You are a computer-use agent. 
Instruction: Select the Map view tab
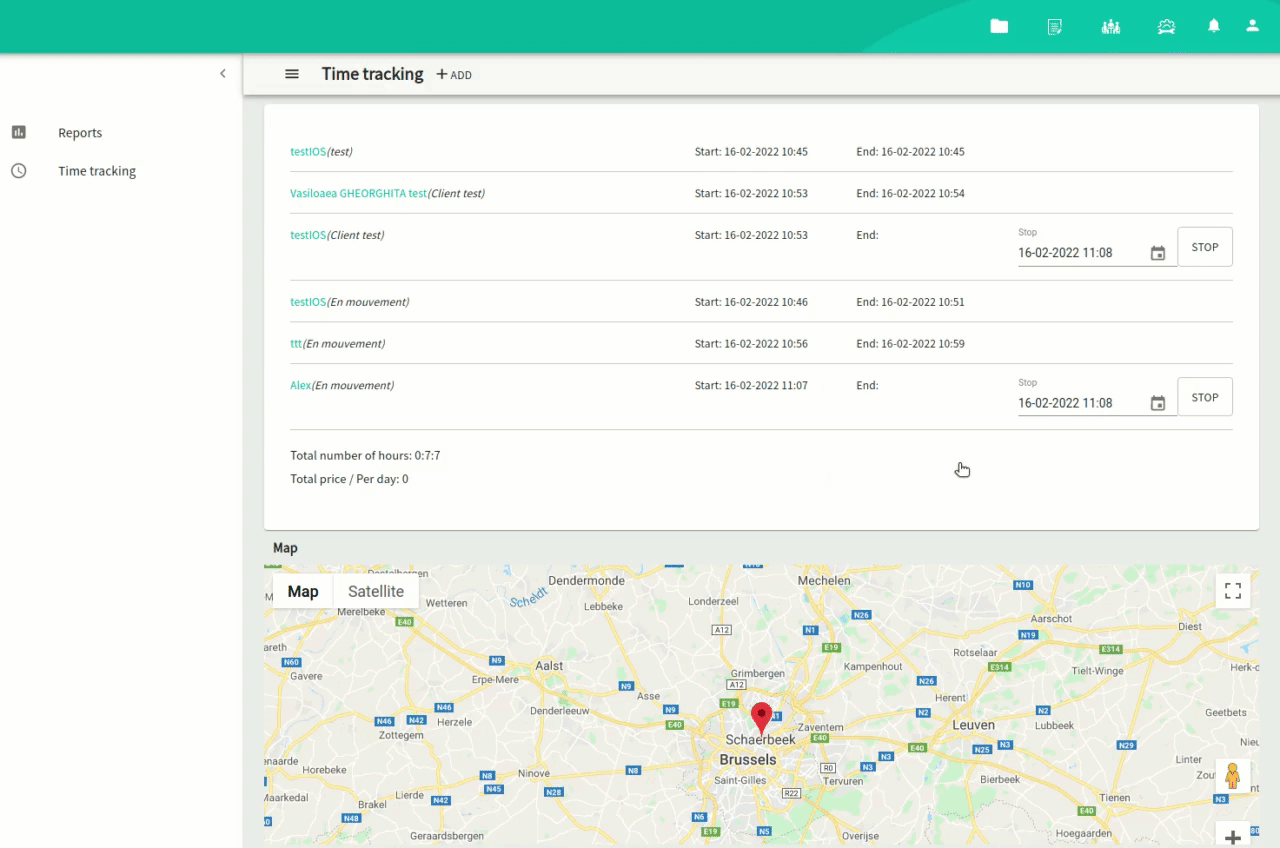(303, 591)
